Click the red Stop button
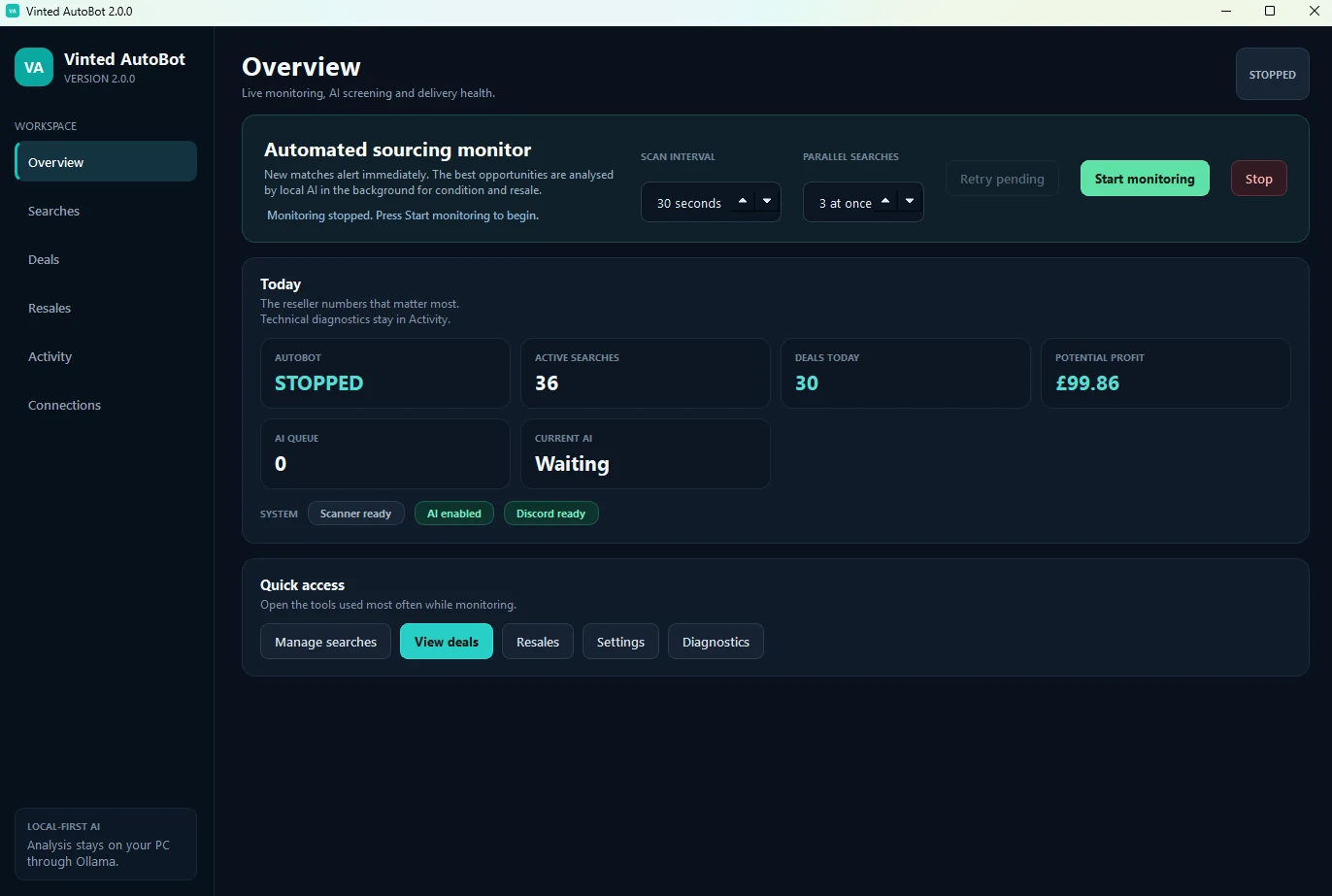Viewport: 1332px width, 896px height. 1258,179
